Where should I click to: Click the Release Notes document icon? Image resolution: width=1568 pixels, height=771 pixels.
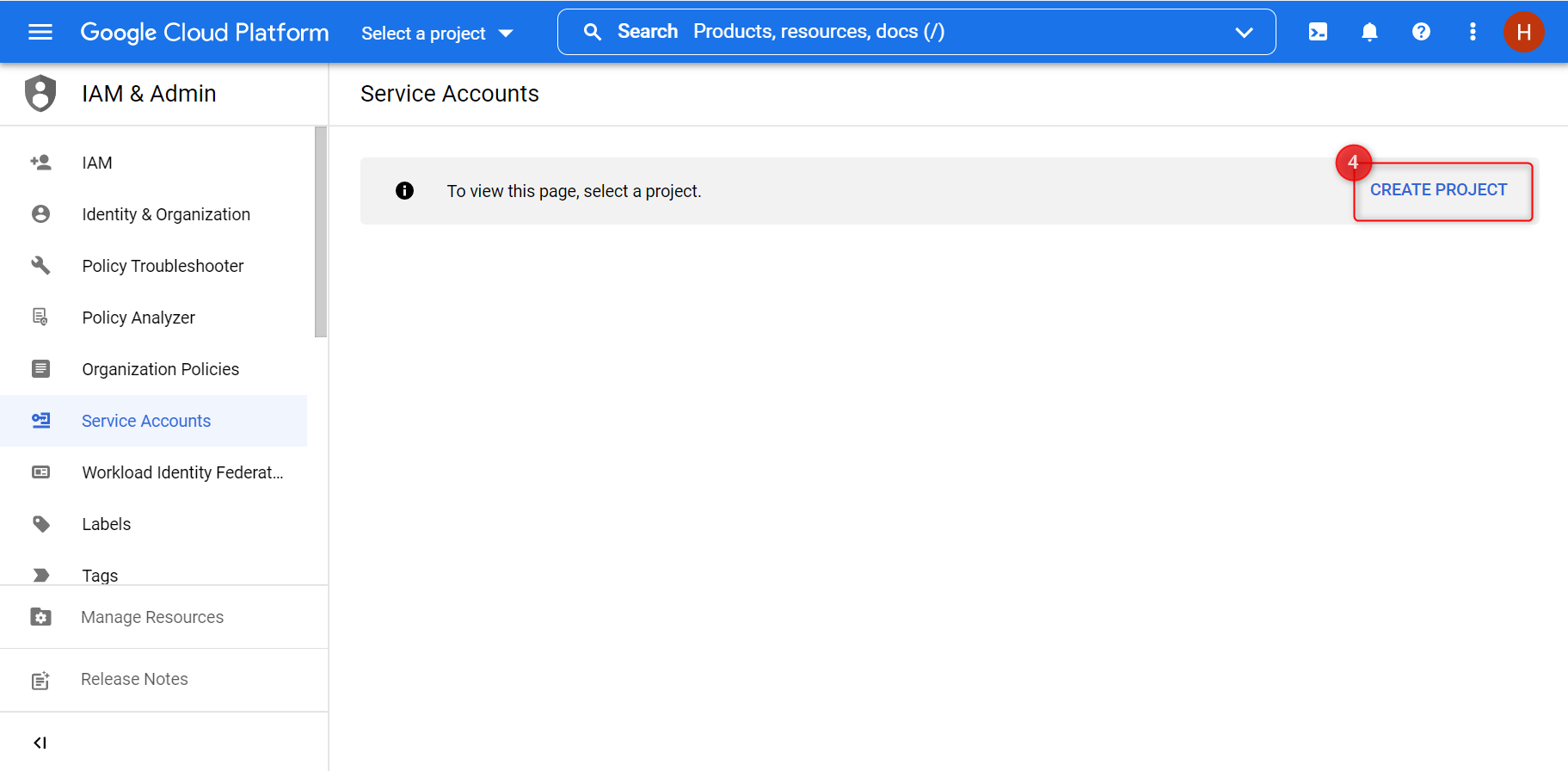pyautogui.click(x=40, y=680)
